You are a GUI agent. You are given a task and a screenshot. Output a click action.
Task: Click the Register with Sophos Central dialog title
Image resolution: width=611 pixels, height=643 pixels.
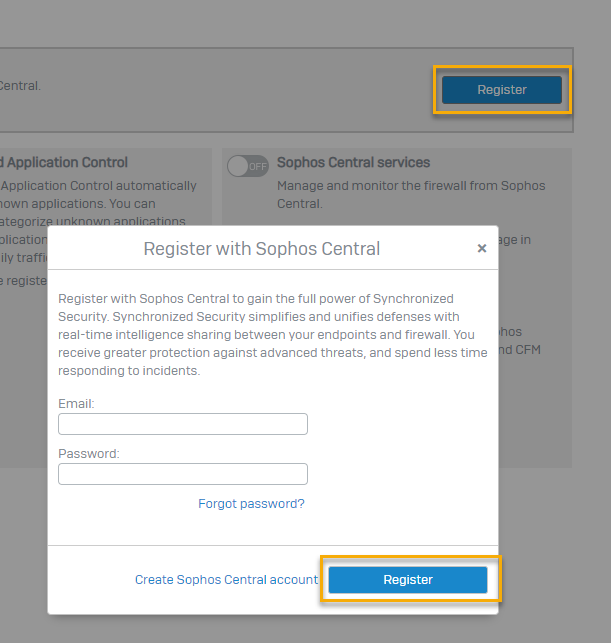(262, 249)
